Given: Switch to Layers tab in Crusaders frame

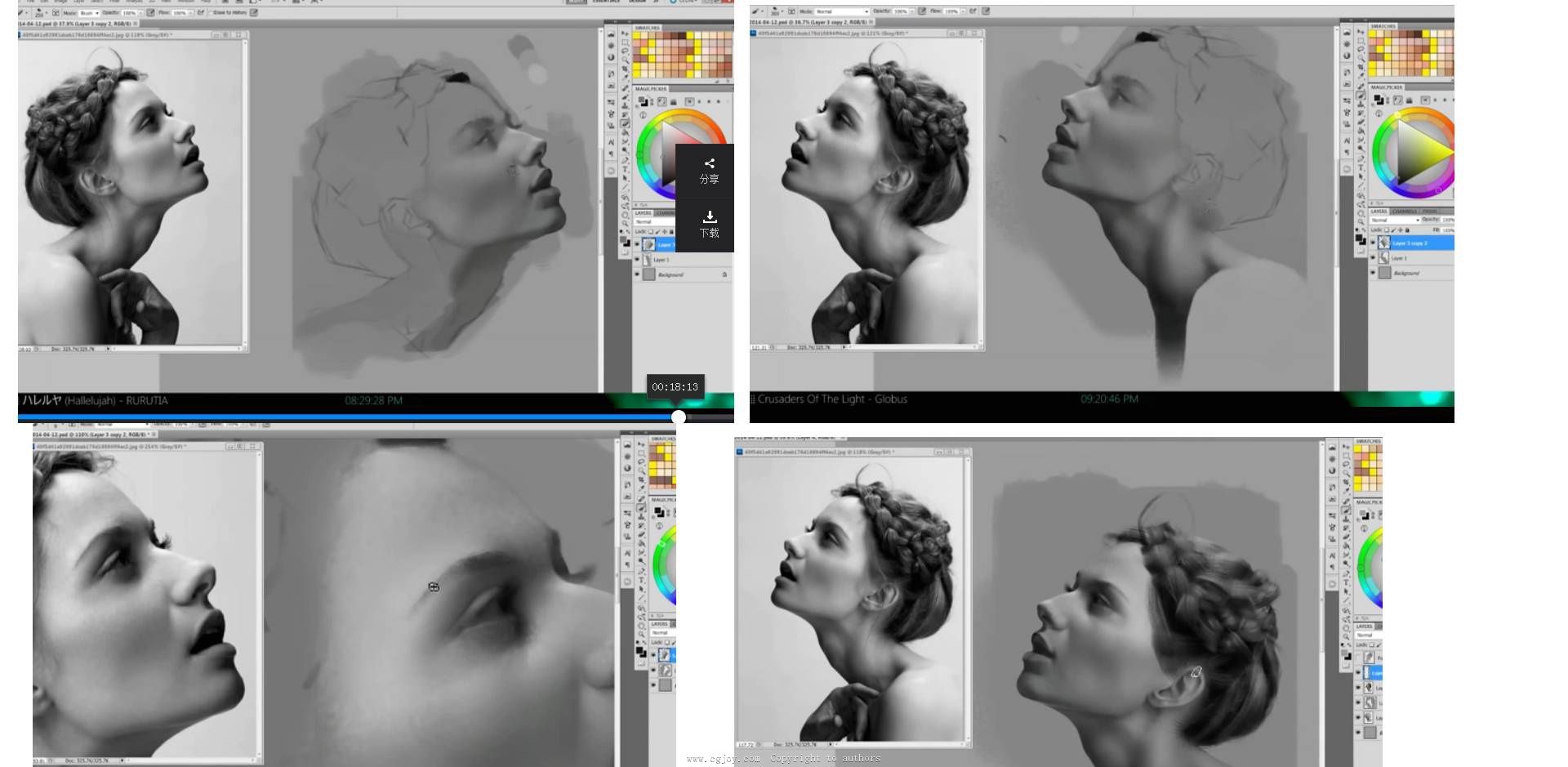Looking at the screenshot, I should tap(1379, 212).
